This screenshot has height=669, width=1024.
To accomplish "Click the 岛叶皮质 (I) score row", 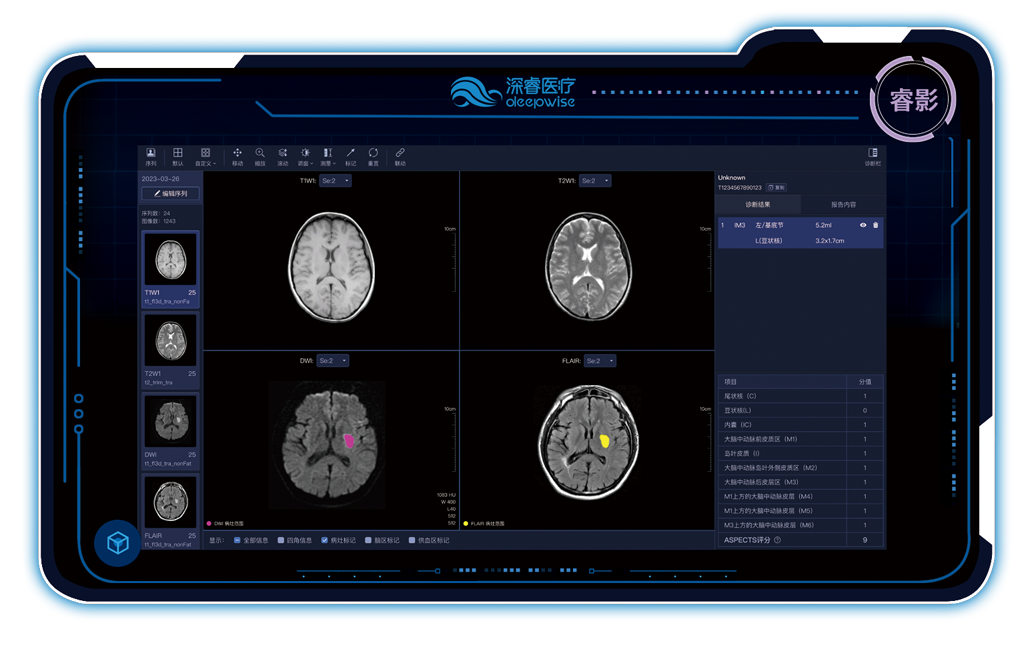I will (801, 453).
